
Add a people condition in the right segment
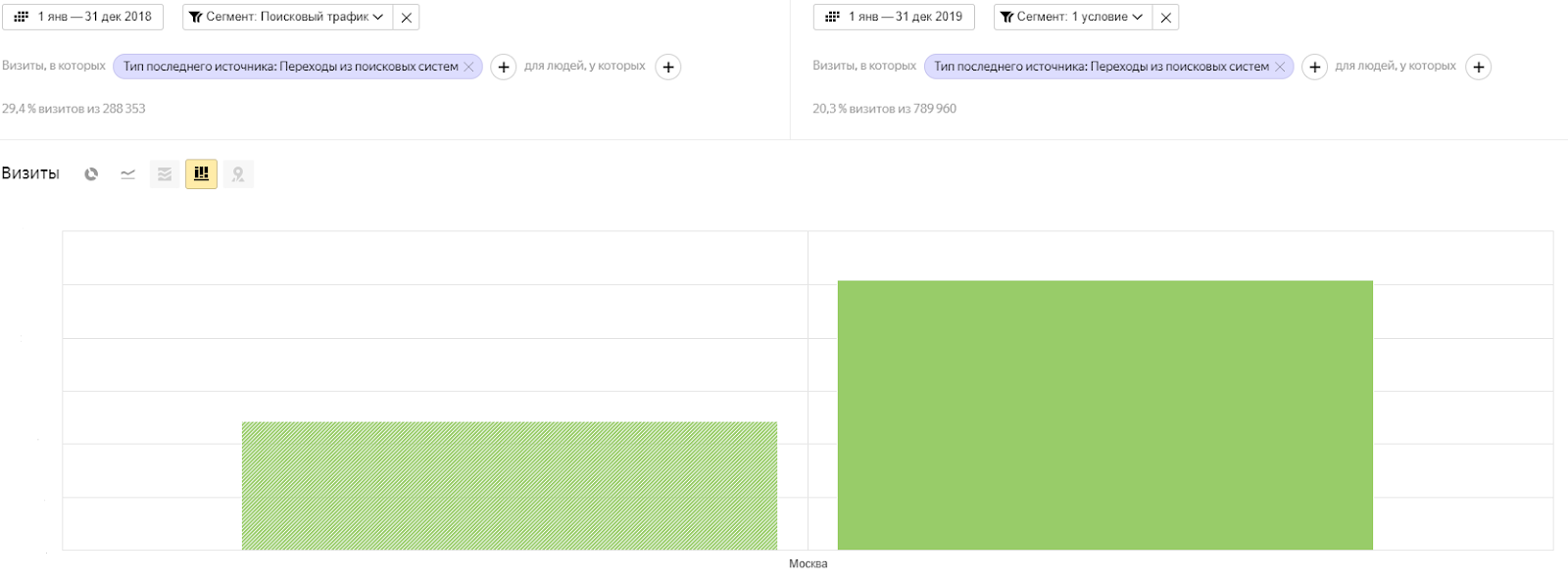1479,67
